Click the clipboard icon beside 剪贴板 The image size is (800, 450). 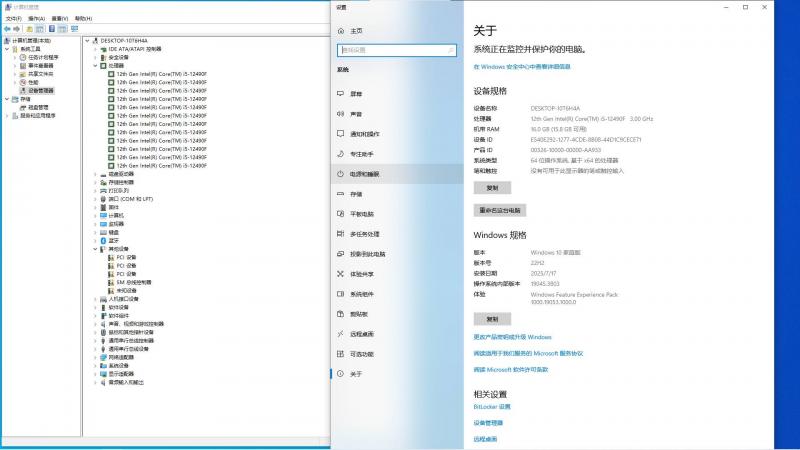[341, 314]
